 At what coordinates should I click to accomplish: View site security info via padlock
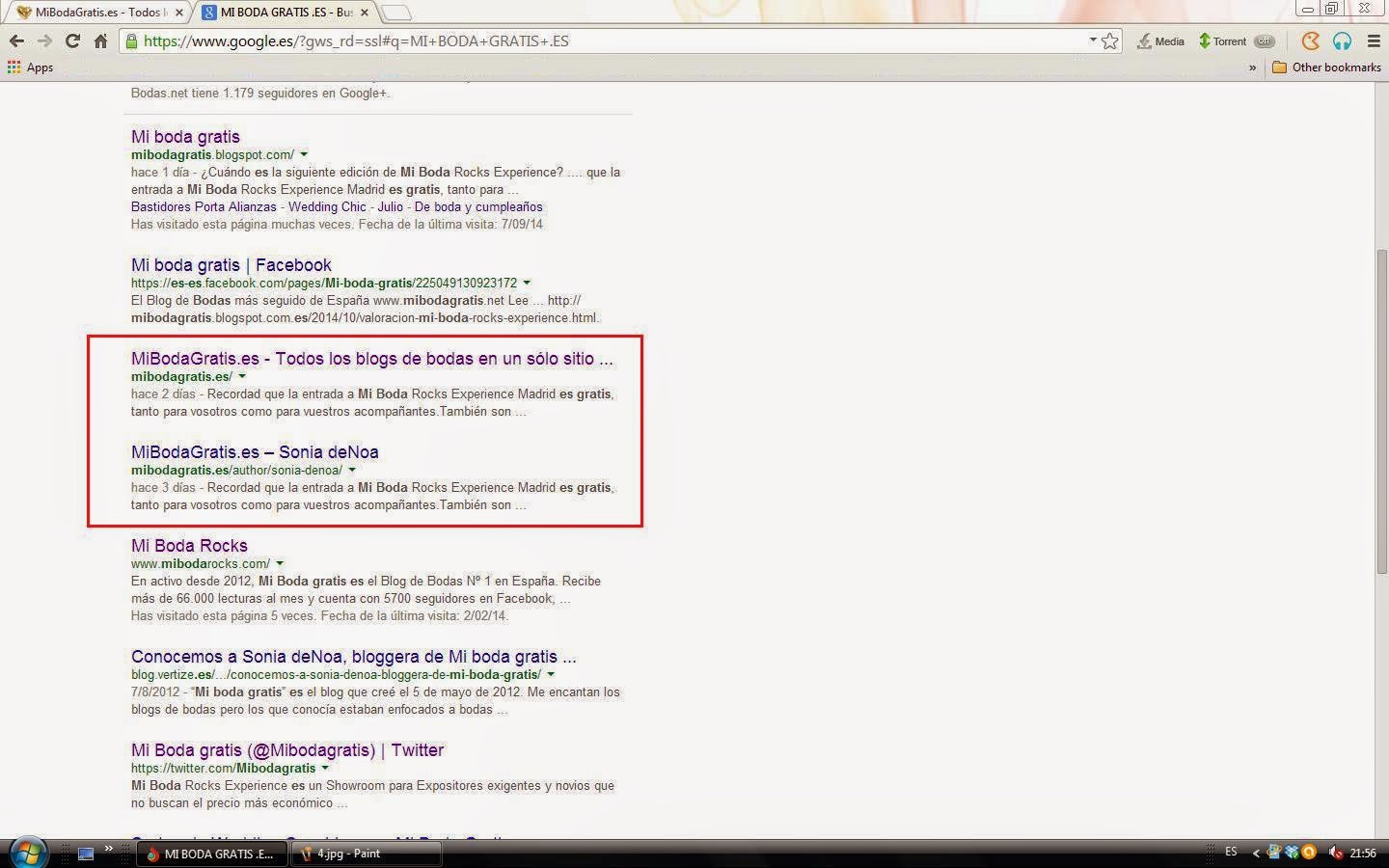131,41
